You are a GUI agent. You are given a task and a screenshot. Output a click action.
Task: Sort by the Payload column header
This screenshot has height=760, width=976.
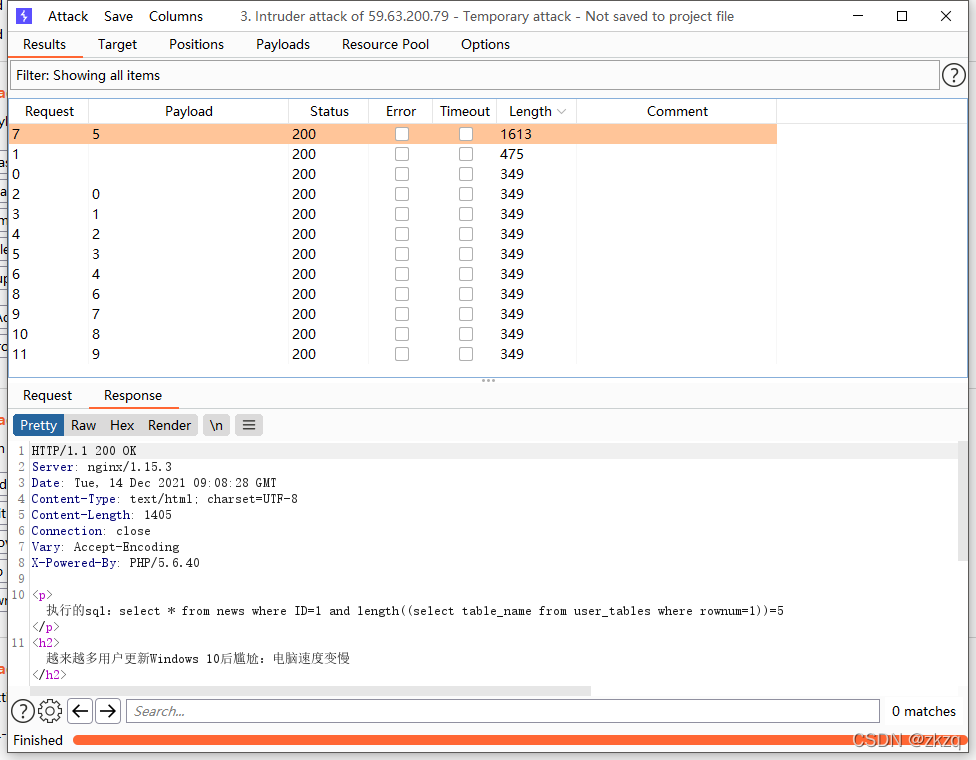click(x=189, y=111)
